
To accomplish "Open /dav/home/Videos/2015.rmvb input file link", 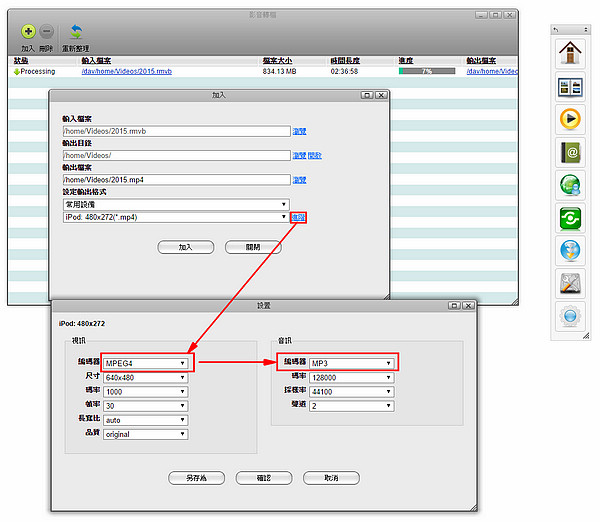I will click(x=127, y=72).
